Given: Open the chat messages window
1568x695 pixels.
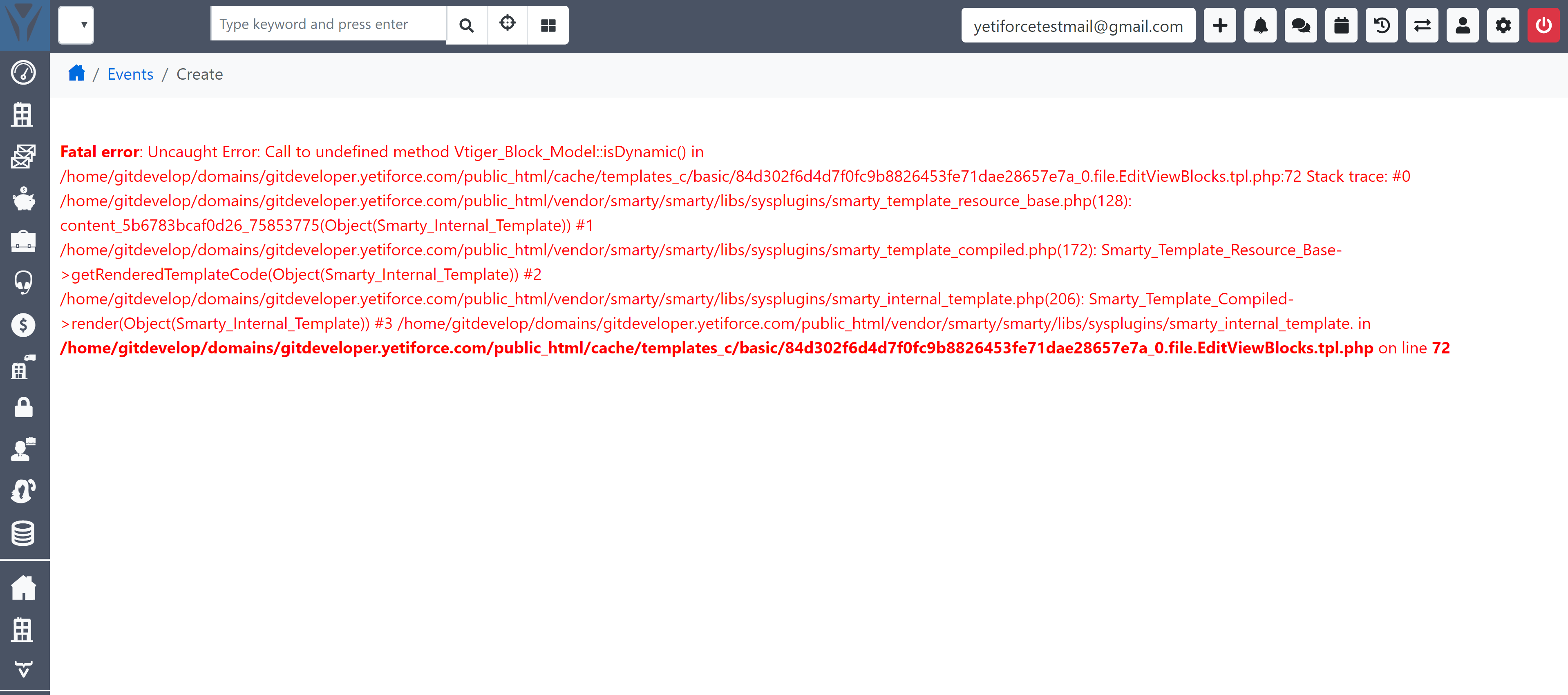Looking at the screenshot, I should [x=1300, y=25].
